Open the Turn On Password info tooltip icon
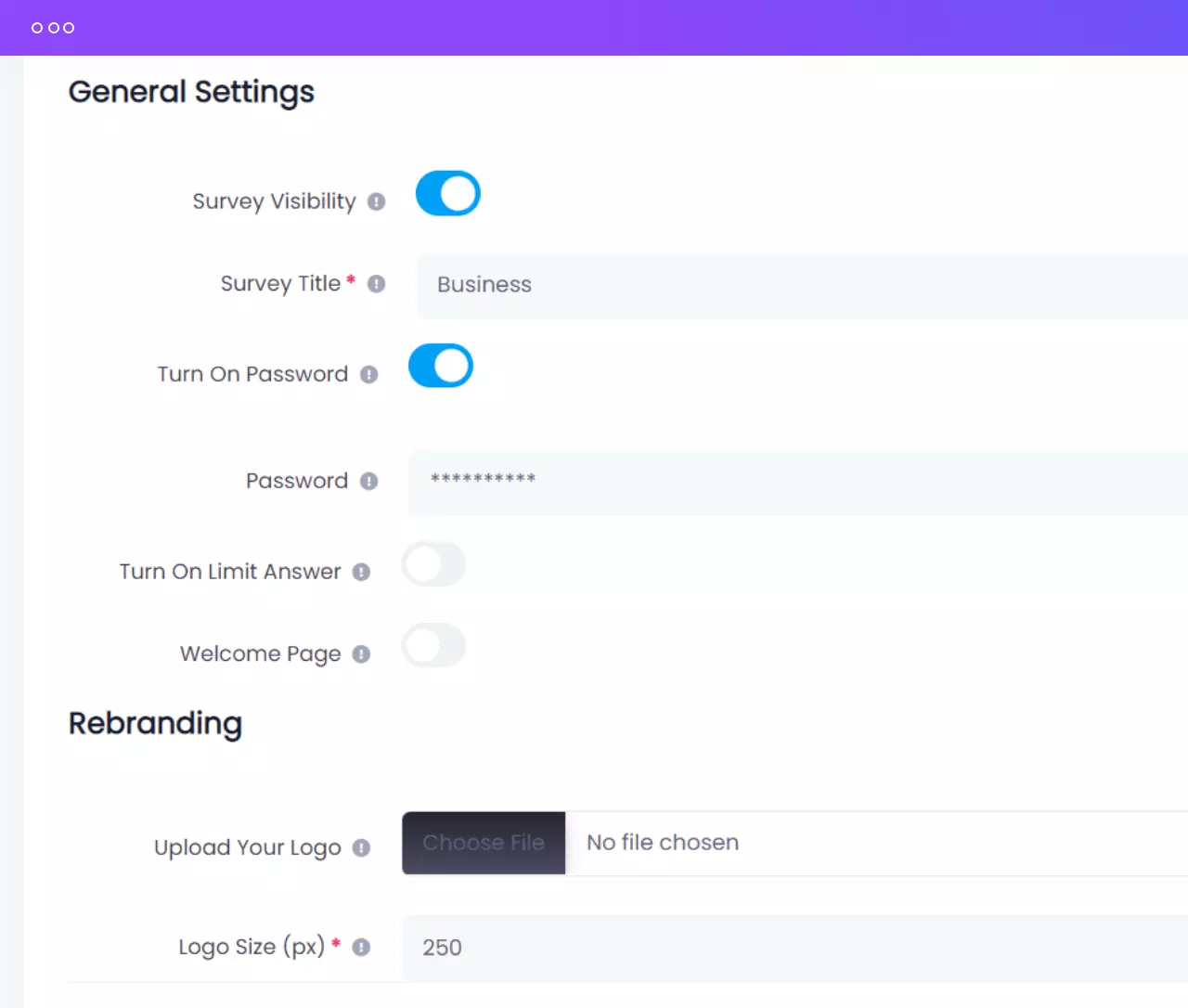Viewport: 1188px width, 1008px height. point(368,375)
